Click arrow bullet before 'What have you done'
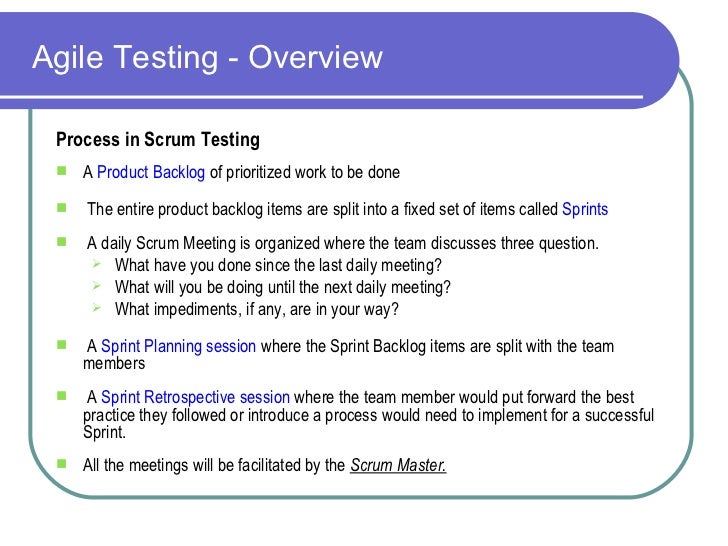The height and width of the screenshot is (546, 728). tap(96, 265)
